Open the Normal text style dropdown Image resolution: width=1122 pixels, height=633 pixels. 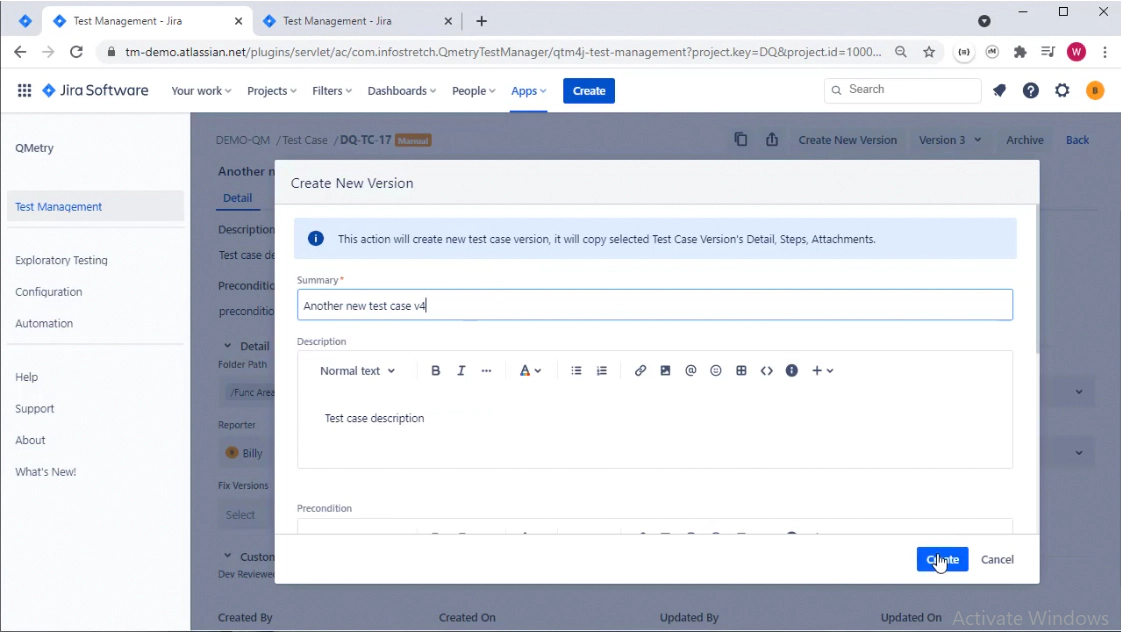[x=357, y=370]
